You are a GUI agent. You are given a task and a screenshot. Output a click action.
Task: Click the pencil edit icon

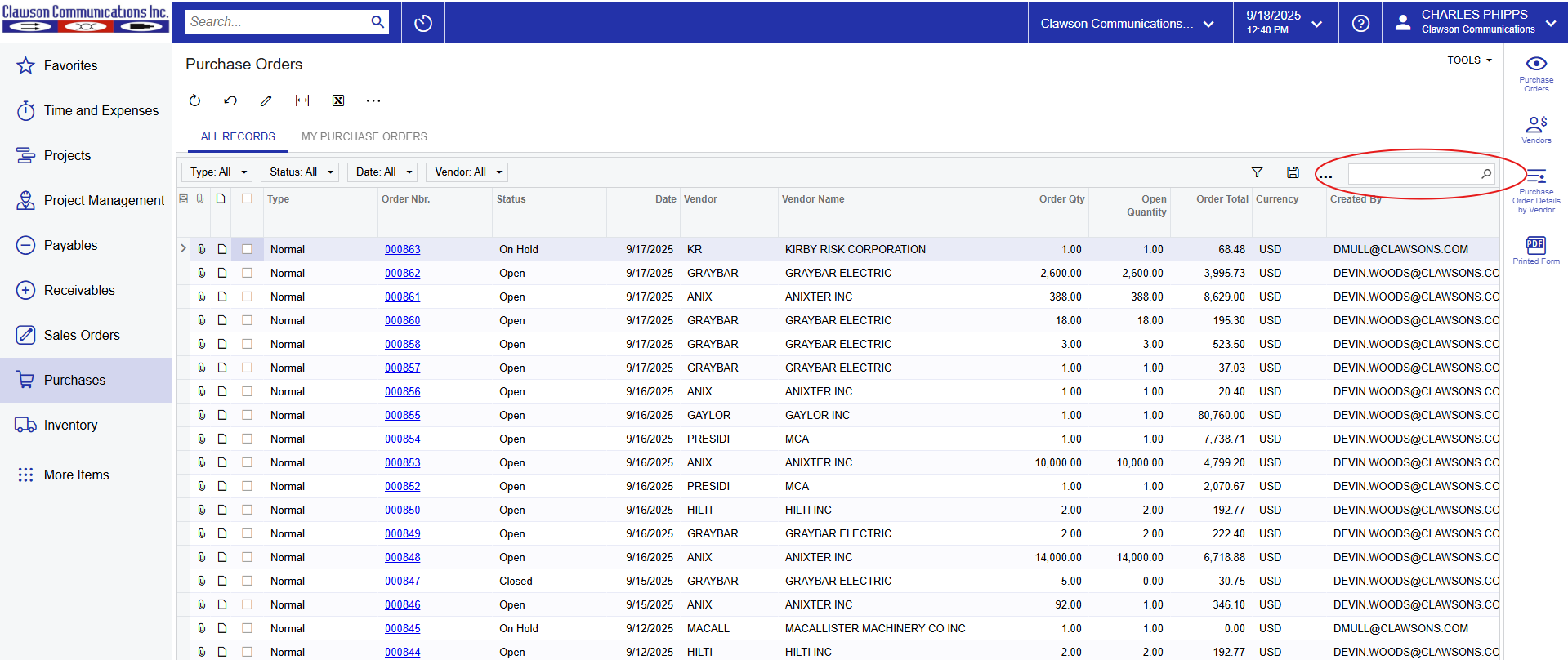click(266, 100)
